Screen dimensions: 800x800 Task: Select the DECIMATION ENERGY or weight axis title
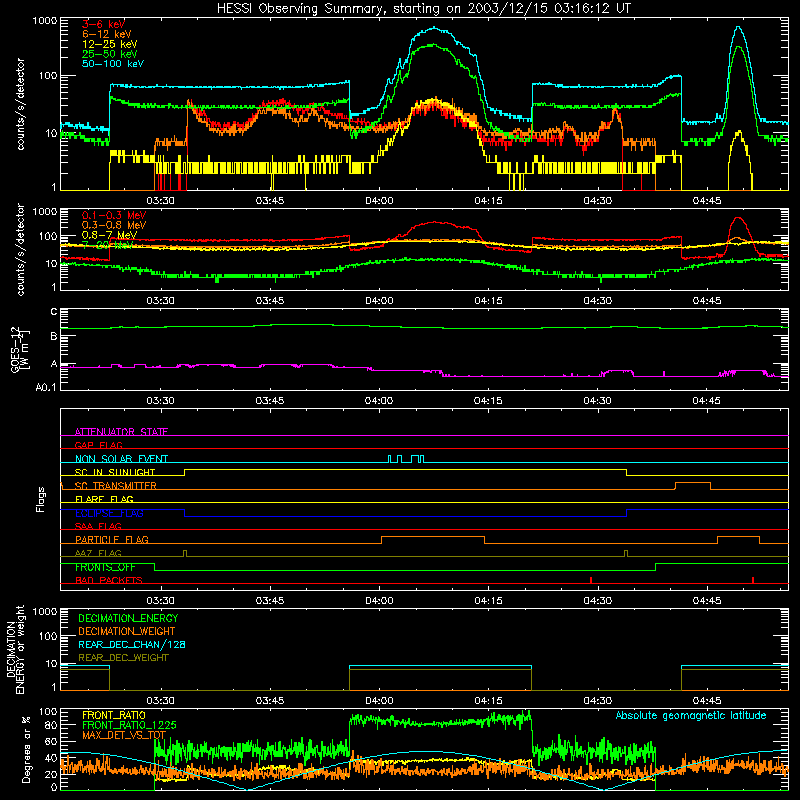(15, 649)
